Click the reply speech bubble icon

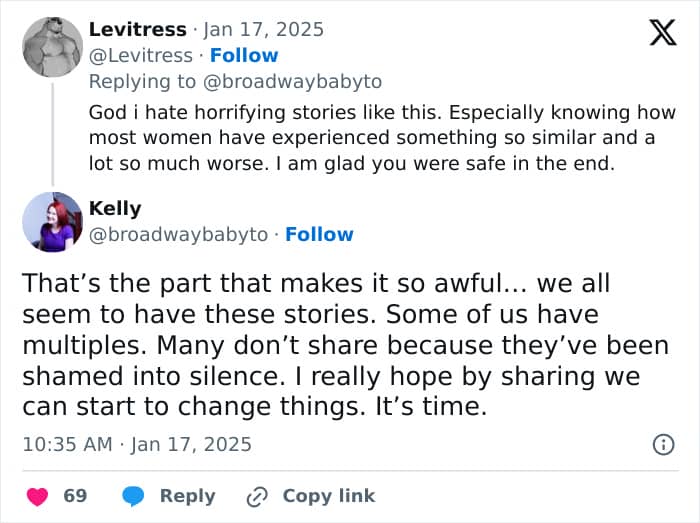pyautogui.click(x=135, y=496)
